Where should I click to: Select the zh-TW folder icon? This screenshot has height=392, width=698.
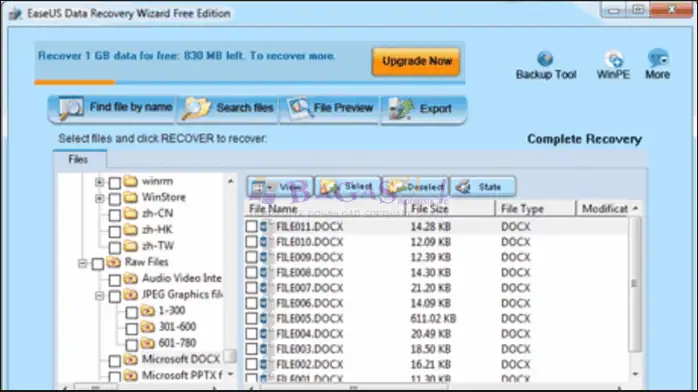click(x=130, y=246)
